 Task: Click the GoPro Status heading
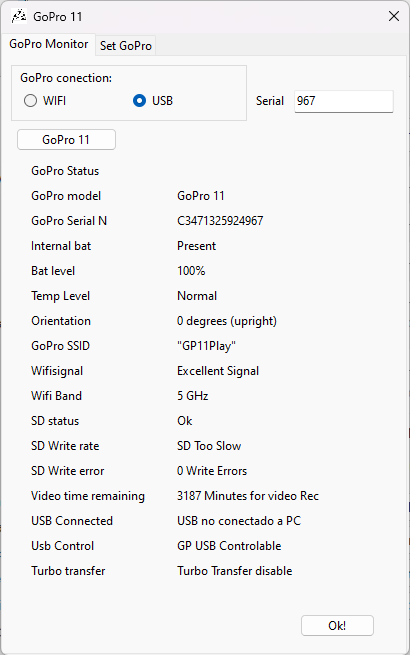click(65, 171)
